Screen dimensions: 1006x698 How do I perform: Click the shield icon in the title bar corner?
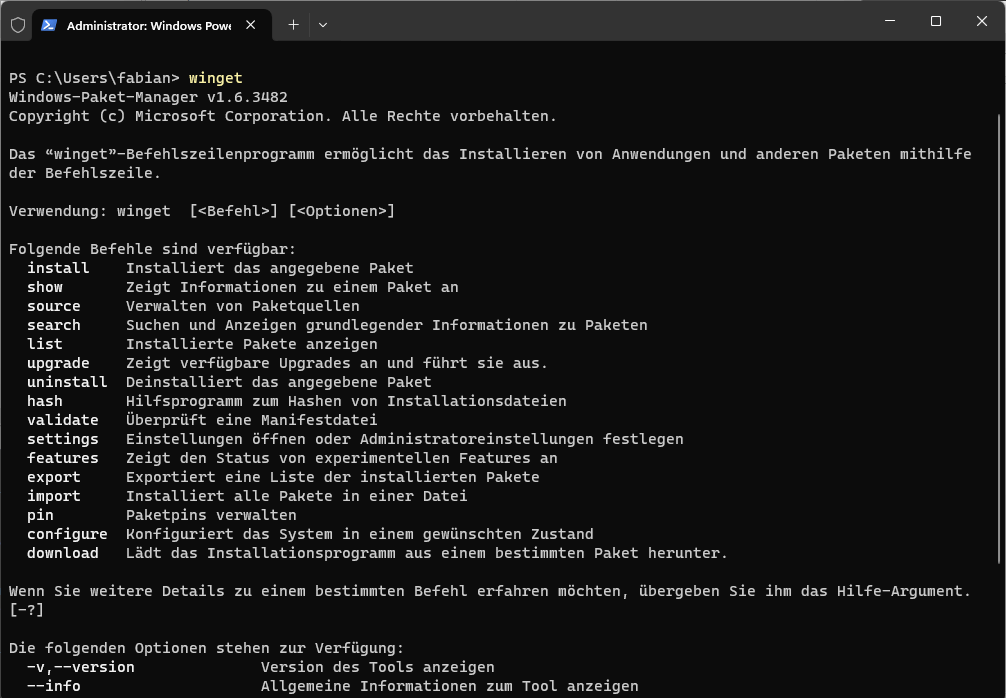(18, 24)
